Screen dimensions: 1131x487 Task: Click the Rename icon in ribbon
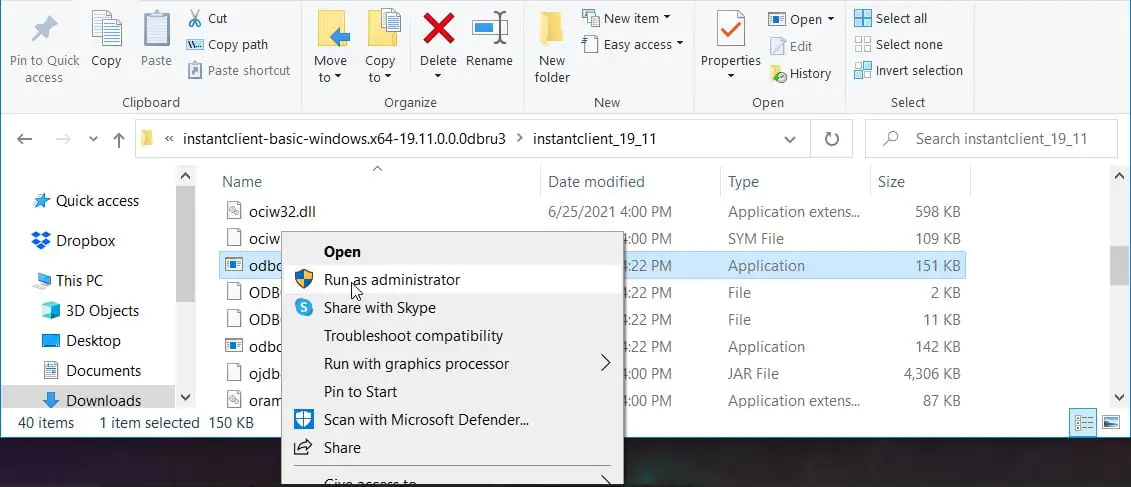489,29
